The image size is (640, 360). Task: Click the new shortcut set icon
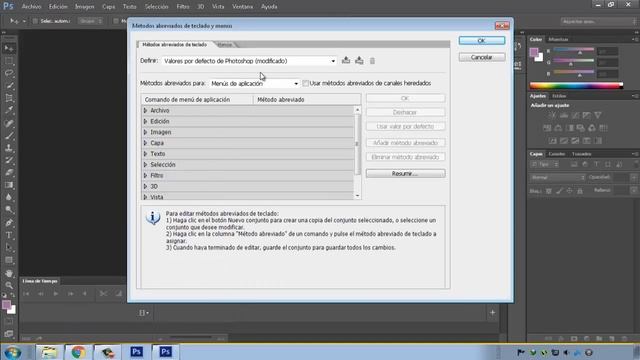click(x=359, y=60)
